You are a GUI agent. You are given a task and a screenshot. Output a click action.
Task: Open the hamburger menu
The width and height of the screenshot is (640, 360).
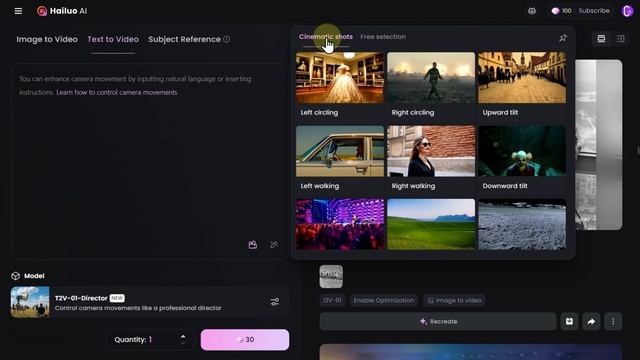click(18, 11)
